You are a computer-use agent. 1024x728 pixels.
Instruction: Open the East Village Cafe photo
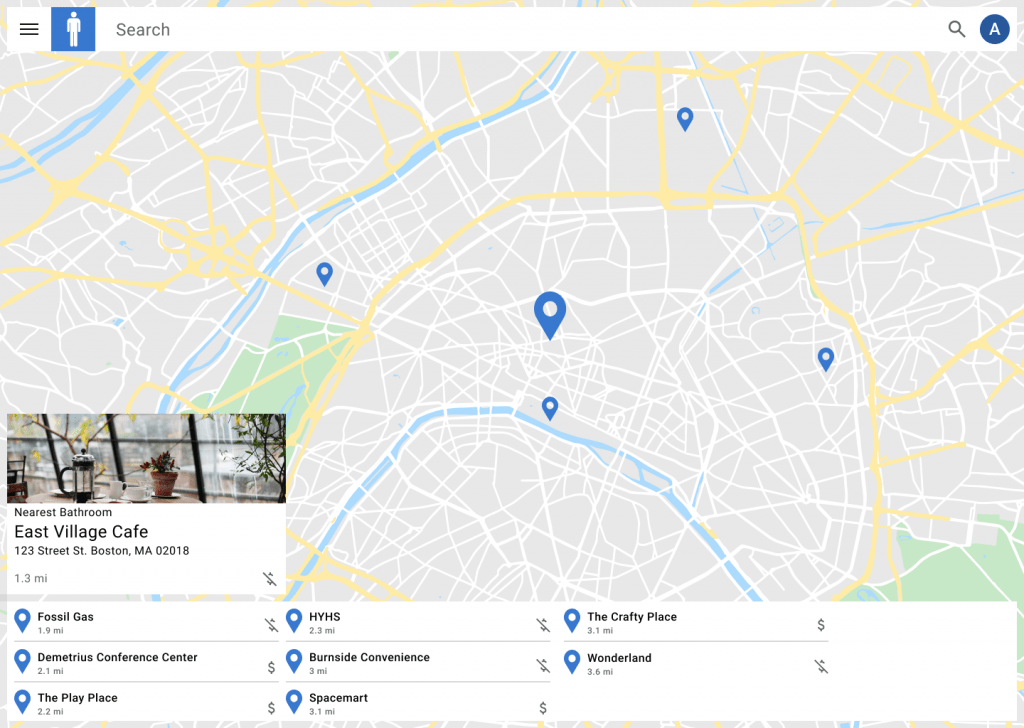[146, 458]
